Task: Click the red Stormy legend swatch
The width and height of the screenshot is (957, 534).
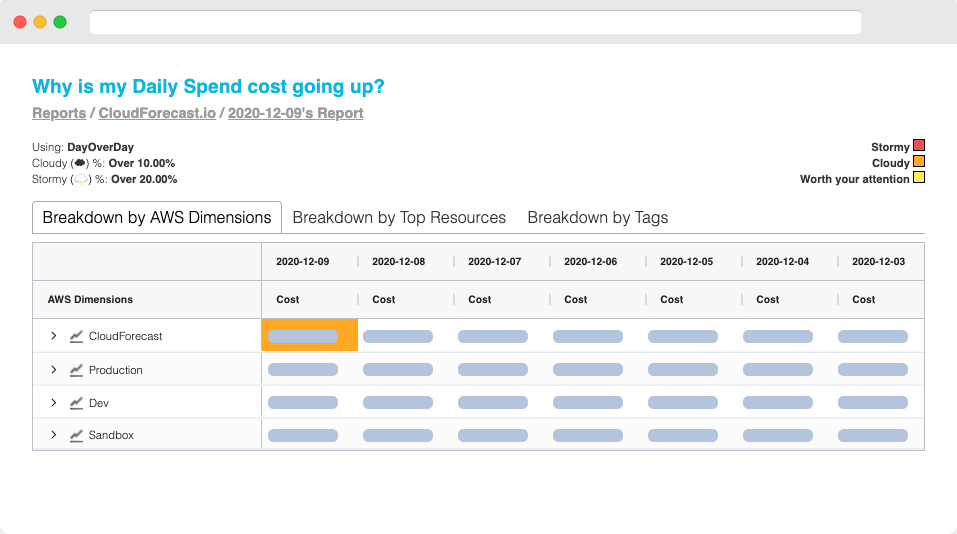Action: [919, 145]
